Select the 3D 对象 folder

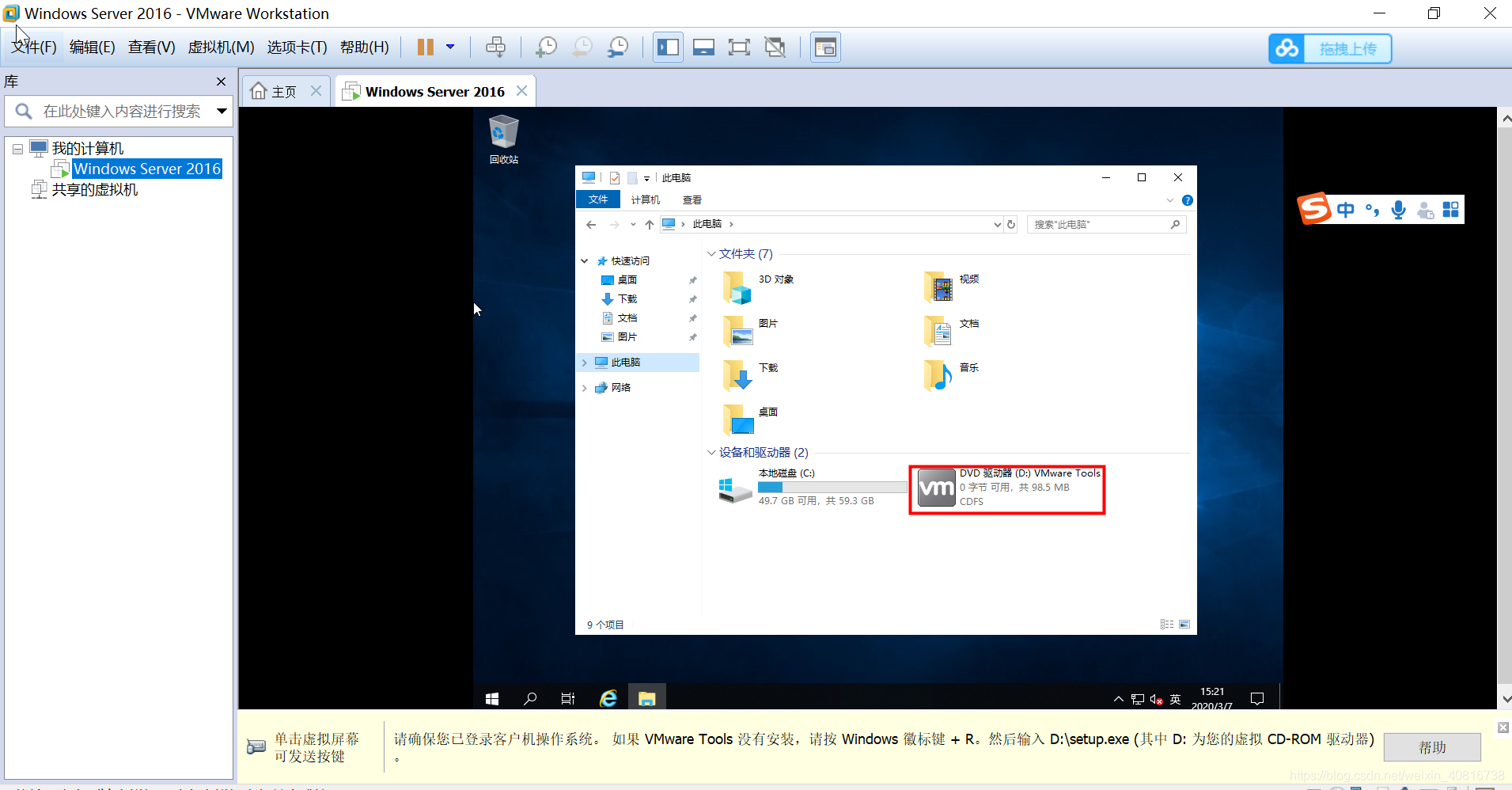tap(757, 287)
